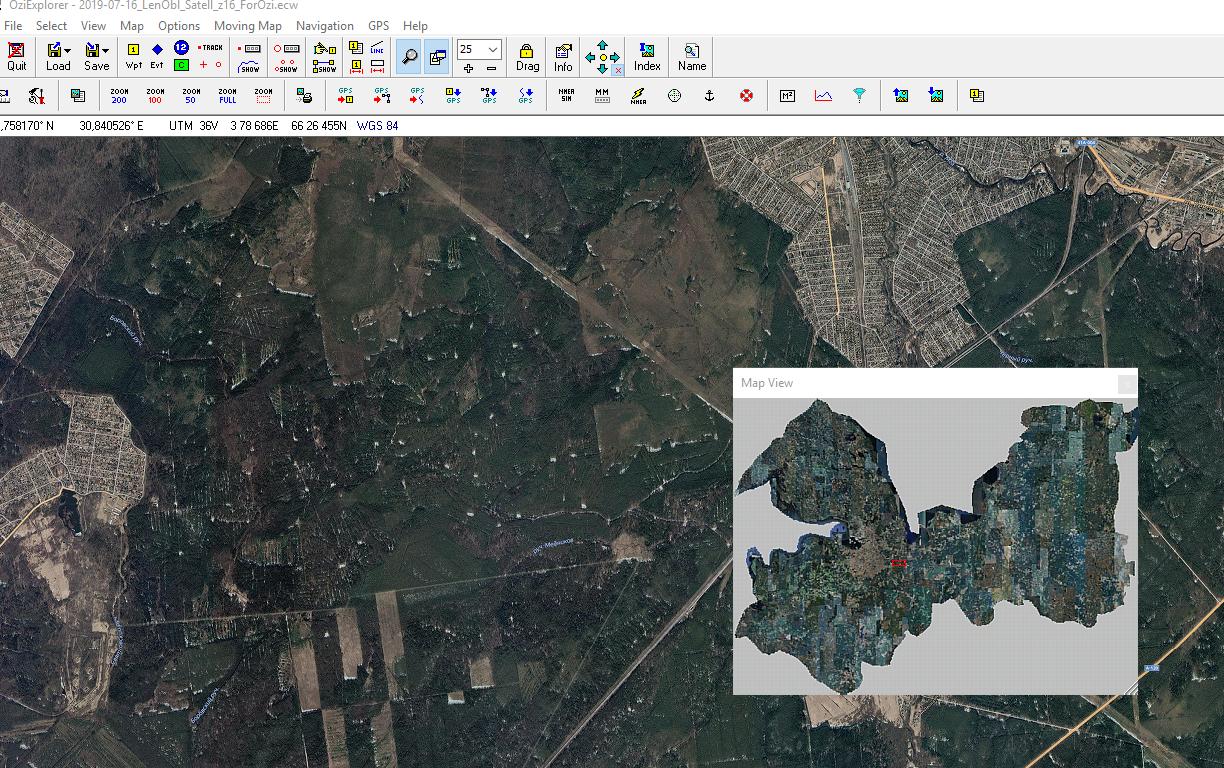Click the man overboard lifebuoy icon
Image resolution: width=1224 pixels, height=768 pixels.
click(x=746, y=96)
